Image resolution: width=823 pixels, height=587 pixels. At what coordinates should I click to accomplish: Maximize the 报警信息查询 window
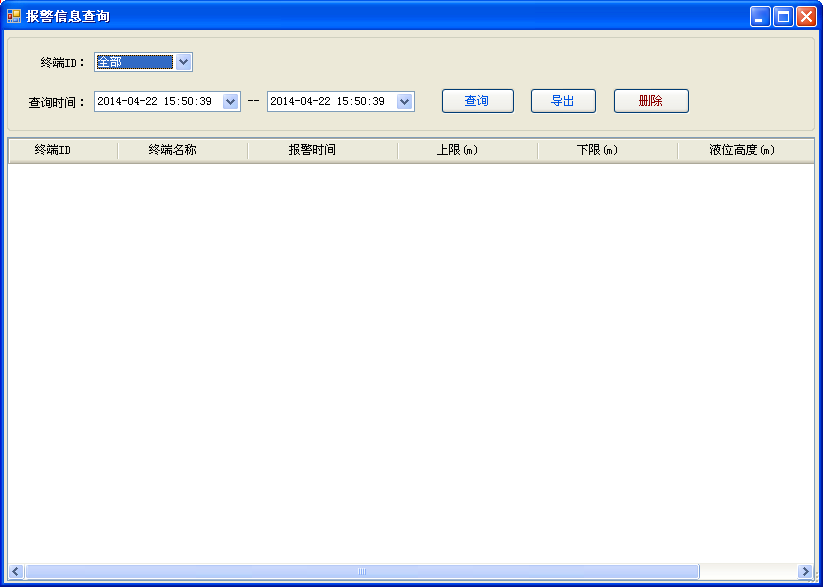tap(783, 16)
